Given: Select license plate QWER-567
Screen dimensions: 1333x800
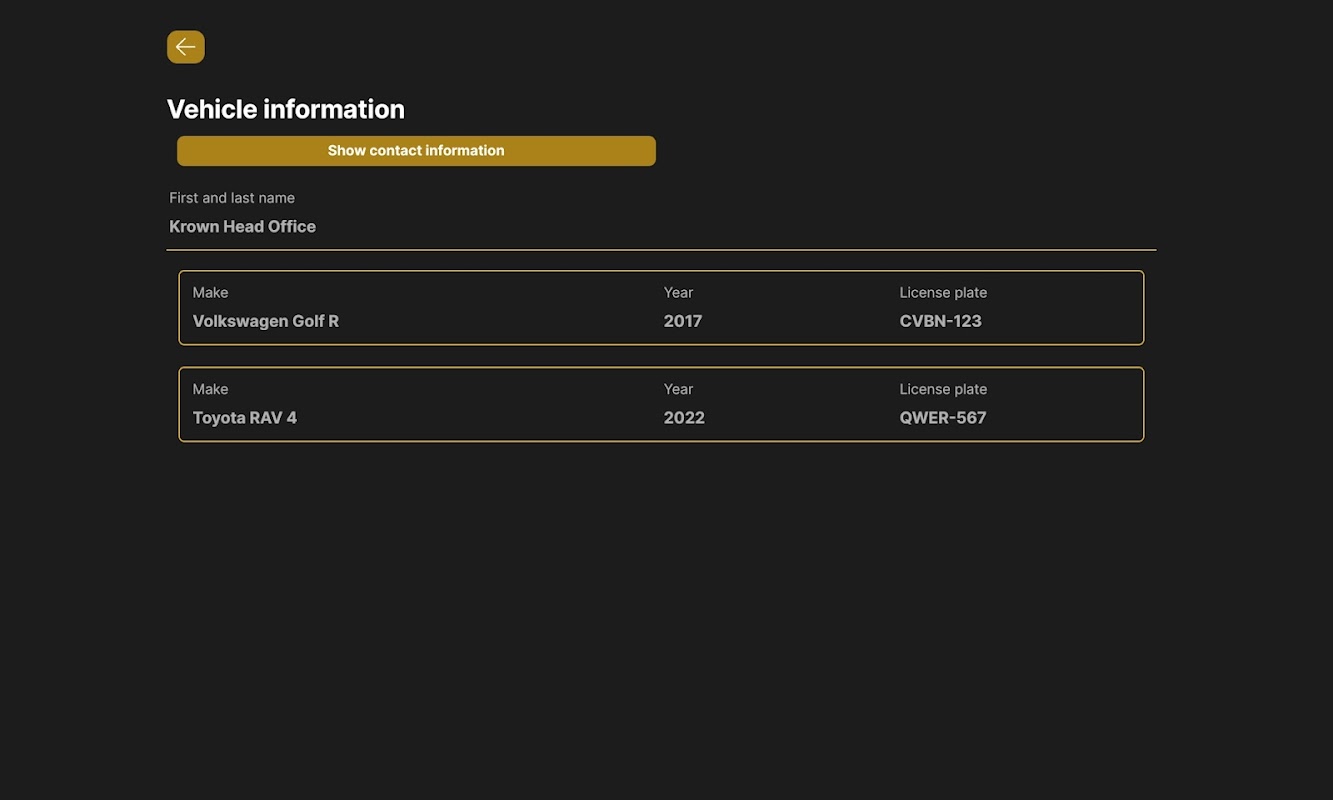Looking at the screenshot, I should pyautogui.click(x=942, y=418).
